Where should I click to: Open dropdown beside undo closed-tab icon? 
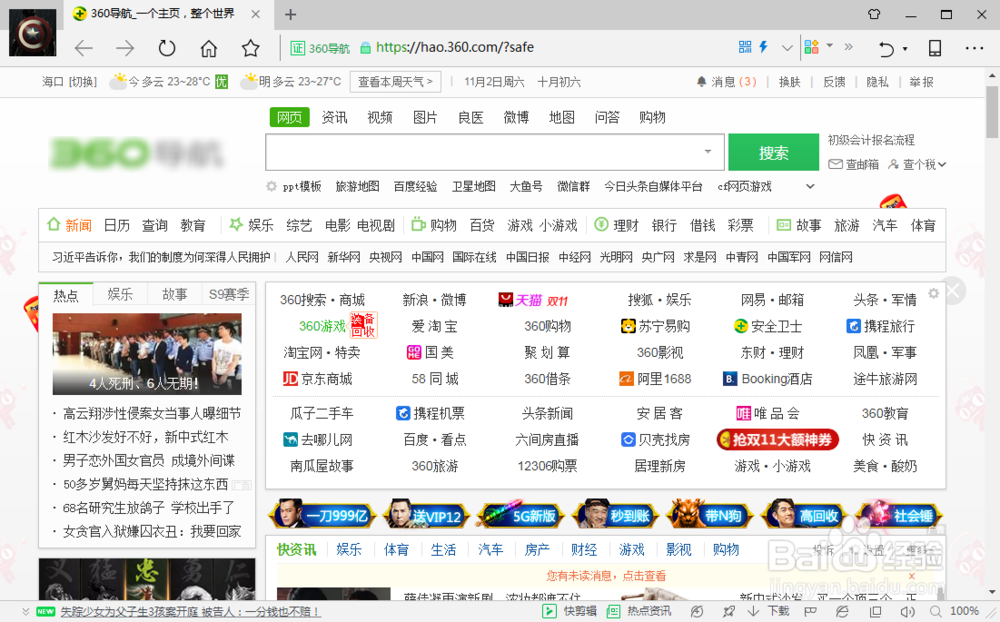905,49
